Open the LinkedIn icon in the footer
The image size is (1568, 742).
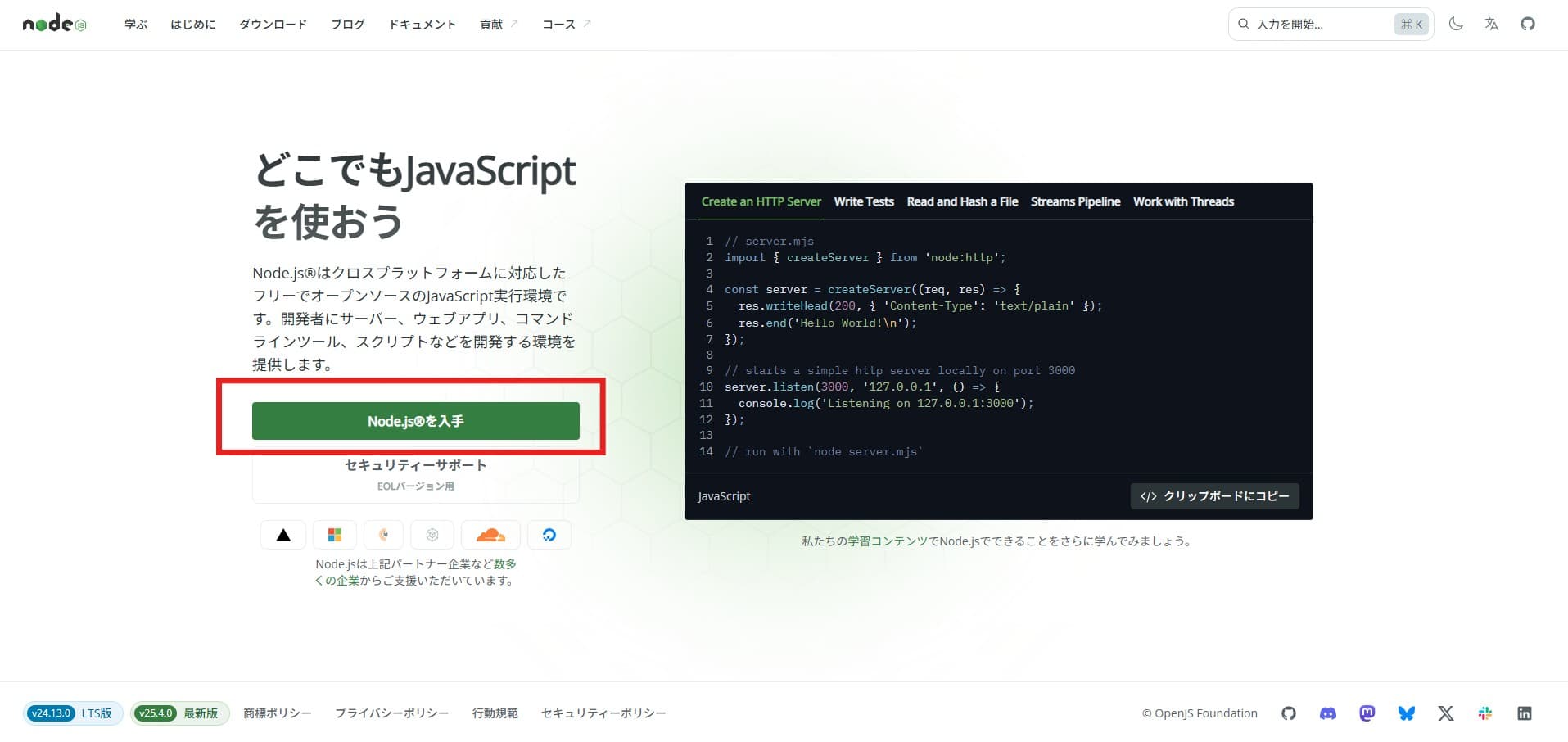tap(1525, 713)
